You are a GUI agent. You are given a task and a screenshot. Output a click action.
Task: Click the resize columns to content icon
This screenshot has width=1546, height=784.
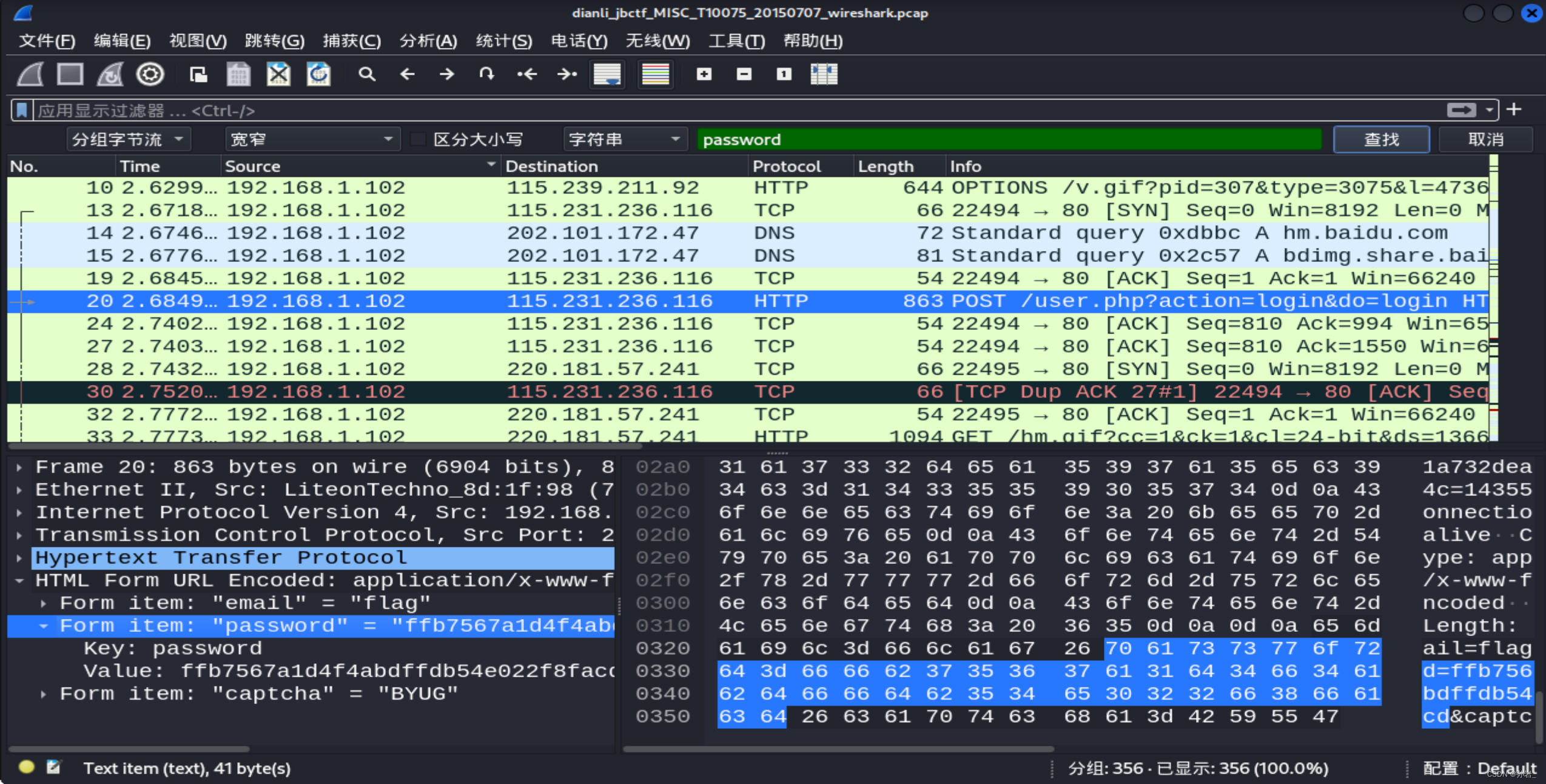pos(824,74)
